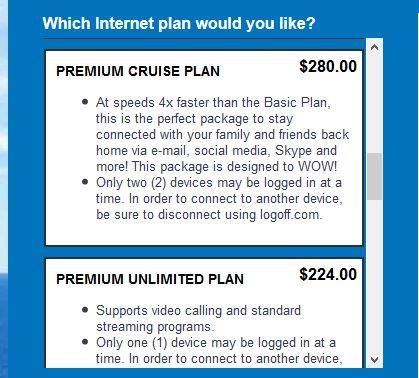Click the 'Only two (2) devices' text line

tap(219, 183)
